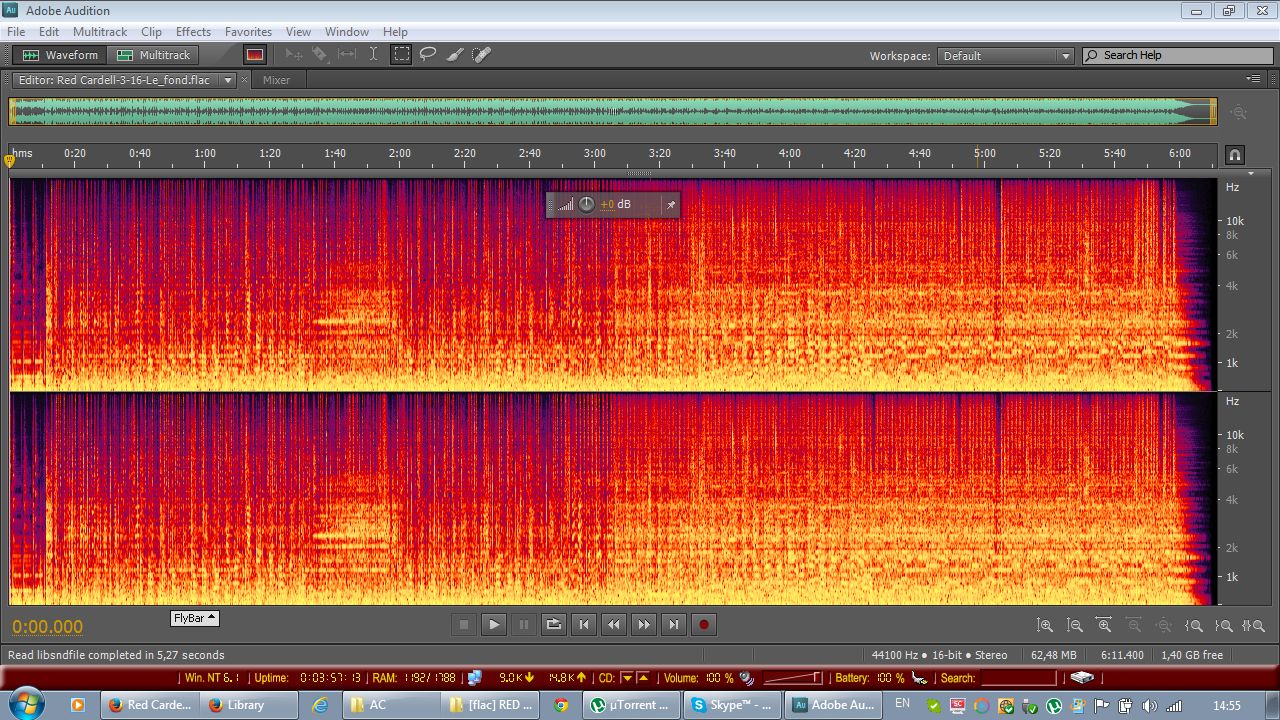Viewport: 1280px width, 720px height.
Task: Select the Lasso Selection tool
Action: (428, 55)
